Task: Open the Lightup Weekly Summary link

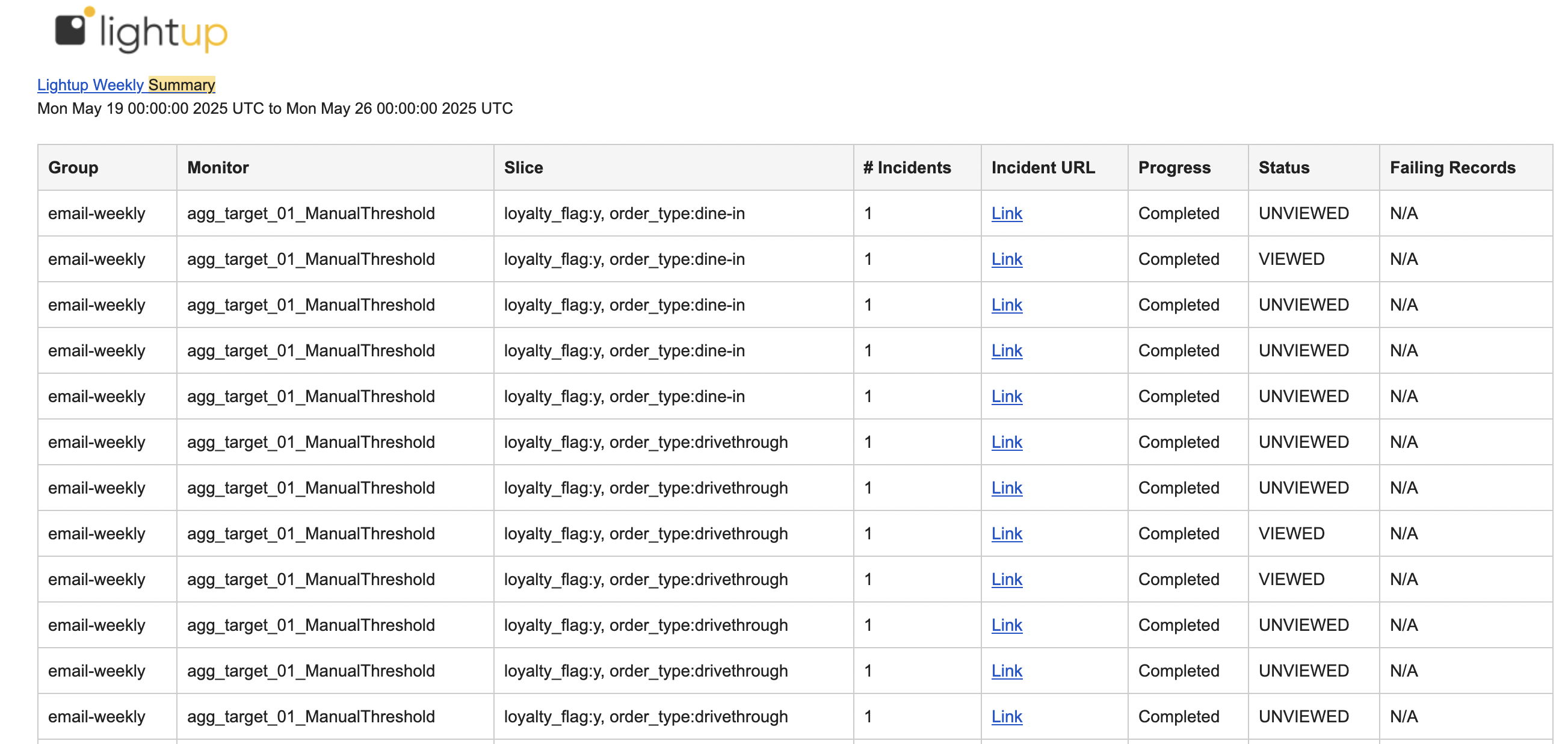Action: coord(126,85)
